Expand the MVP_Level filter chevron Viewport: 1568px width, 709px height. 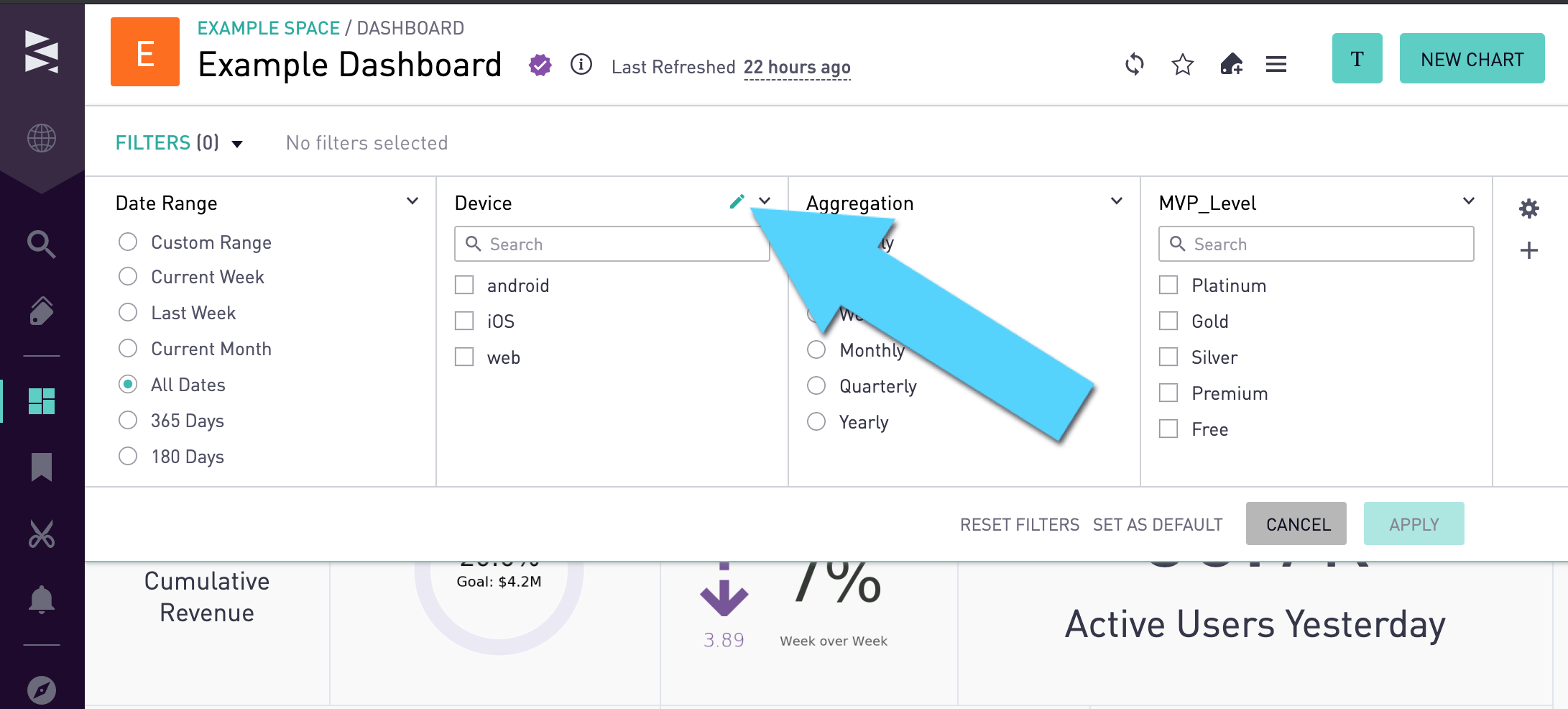(1467, 201)
